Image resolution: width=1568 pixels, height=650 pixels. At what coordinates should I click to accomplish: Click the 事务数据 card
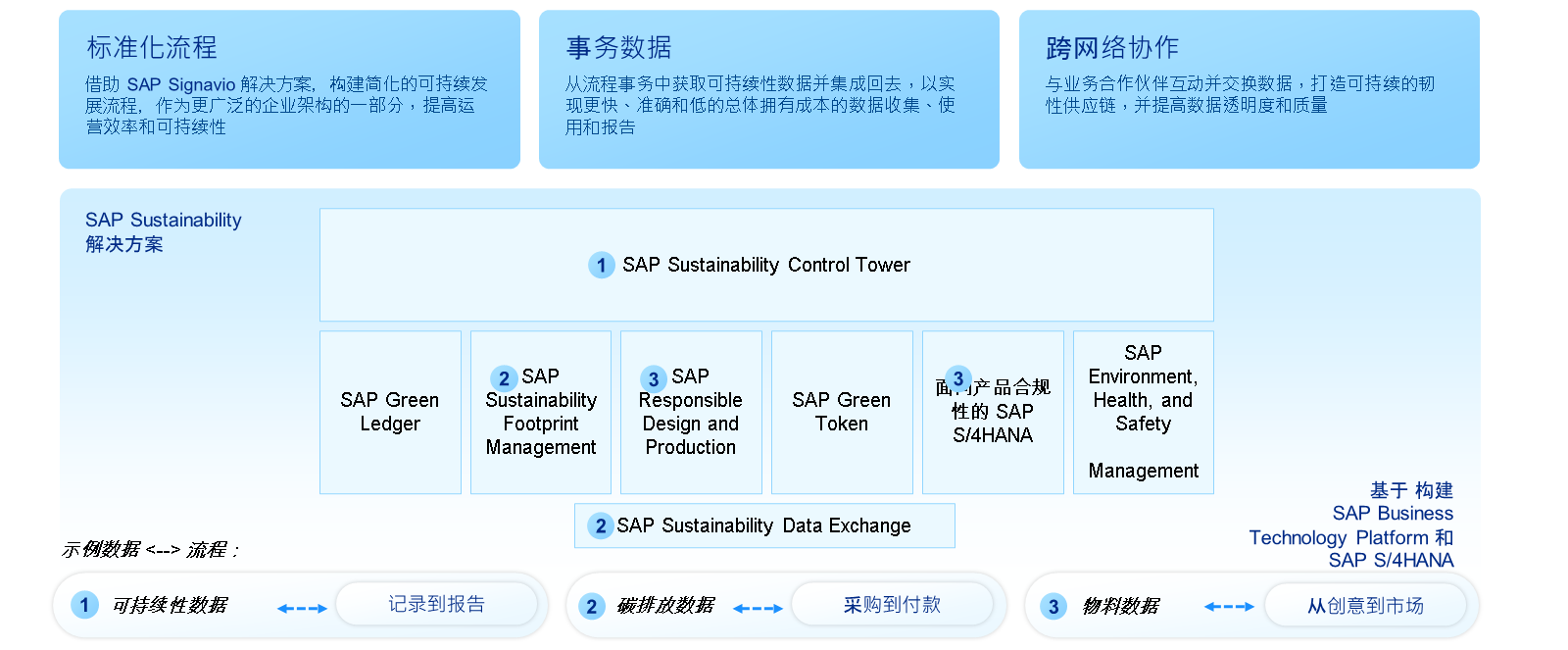point(769,89)
